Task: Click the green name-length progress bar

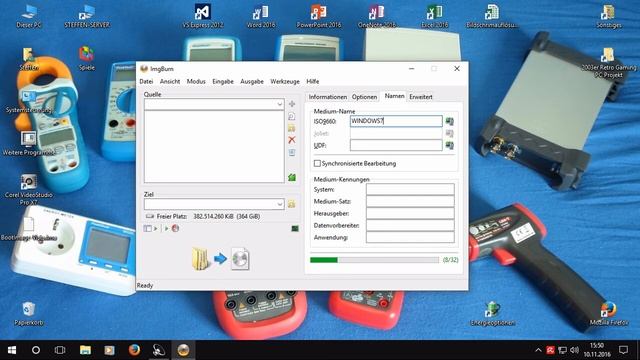Action: [x=374, y=260]
